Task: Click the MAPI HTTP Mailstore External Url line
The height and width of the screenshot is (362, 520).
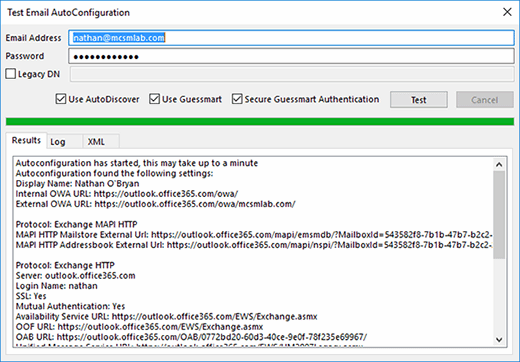Action: [x=254, y=235]
